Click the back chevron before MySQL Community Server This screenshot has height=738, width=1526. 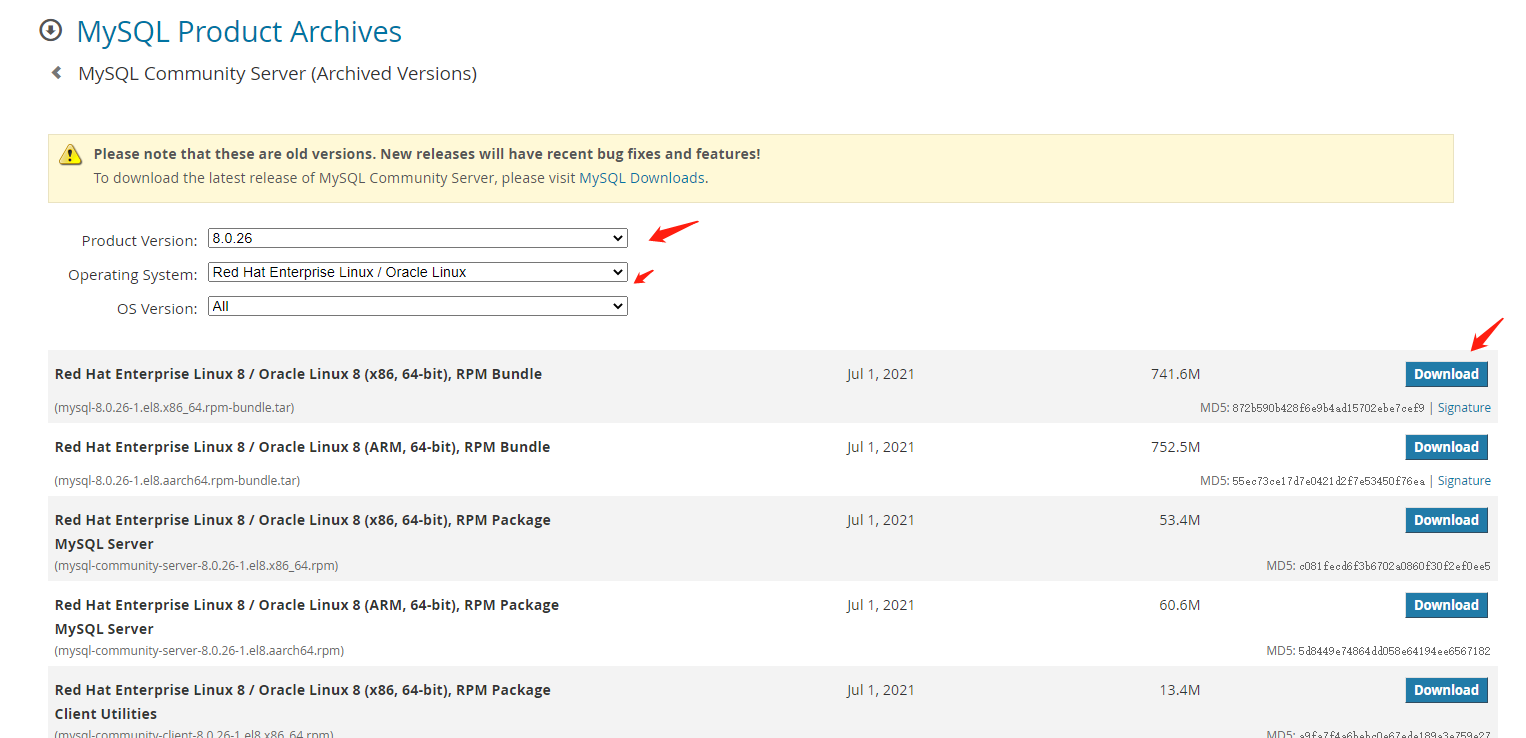57,73
